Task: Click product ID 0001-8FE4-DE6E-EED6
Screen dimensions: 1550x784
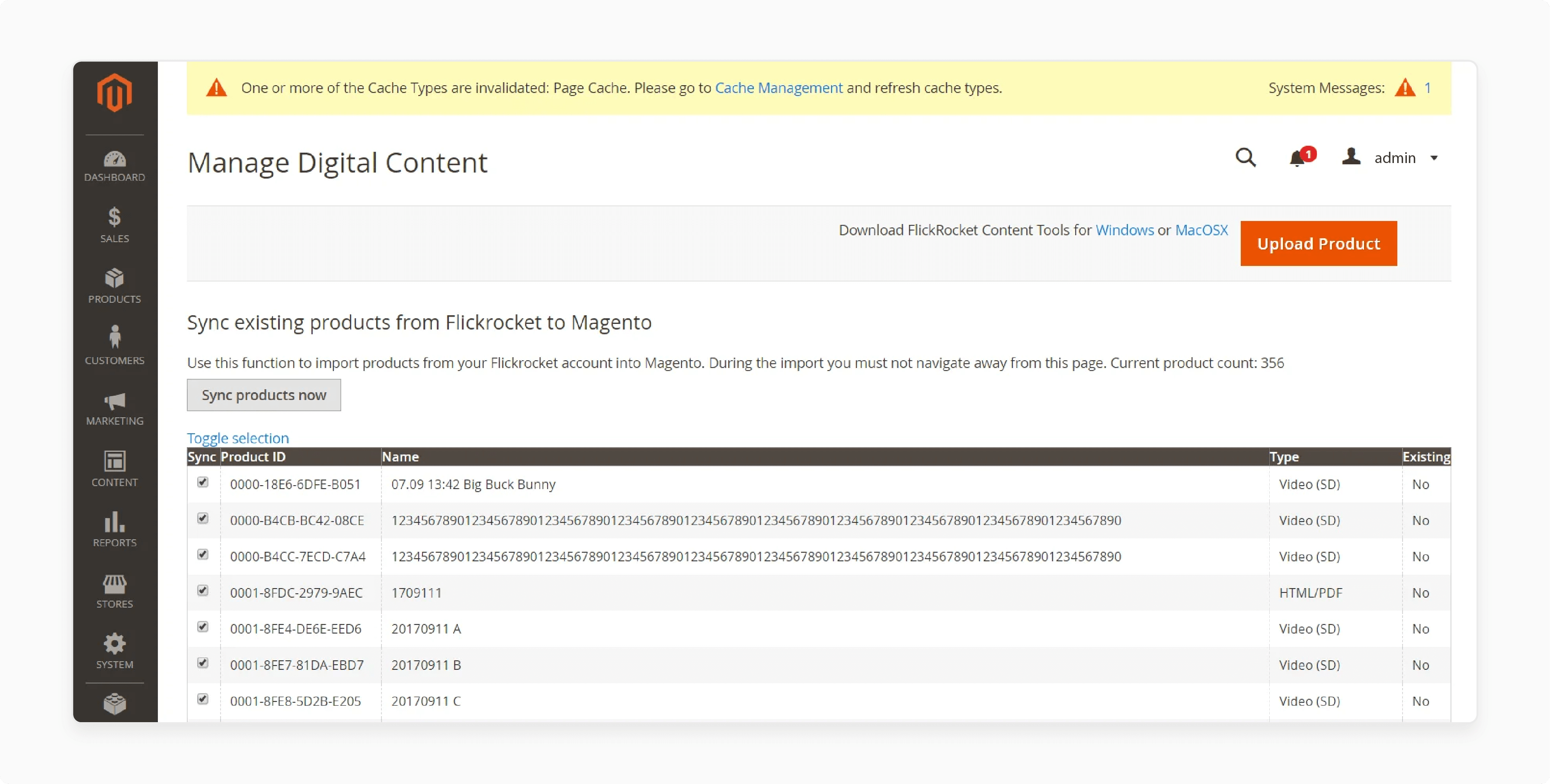Action: click(x=295, y=629)
